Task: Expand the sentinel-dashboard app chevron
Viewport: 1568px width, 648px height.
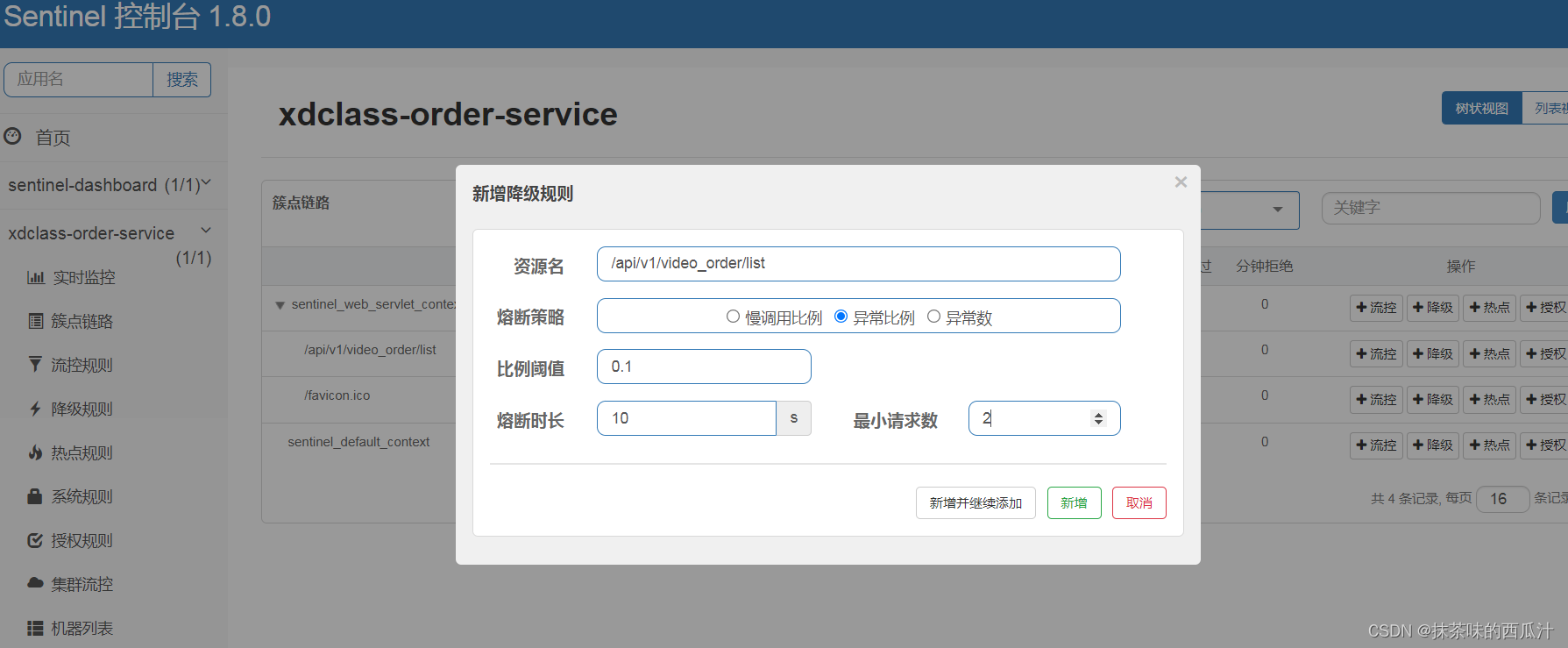Action: [207, 183]
